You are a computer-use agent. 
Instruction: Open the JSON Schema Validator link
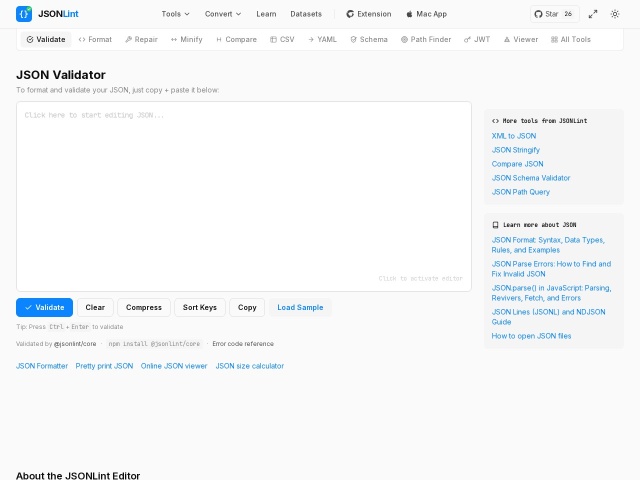[531, 178]
